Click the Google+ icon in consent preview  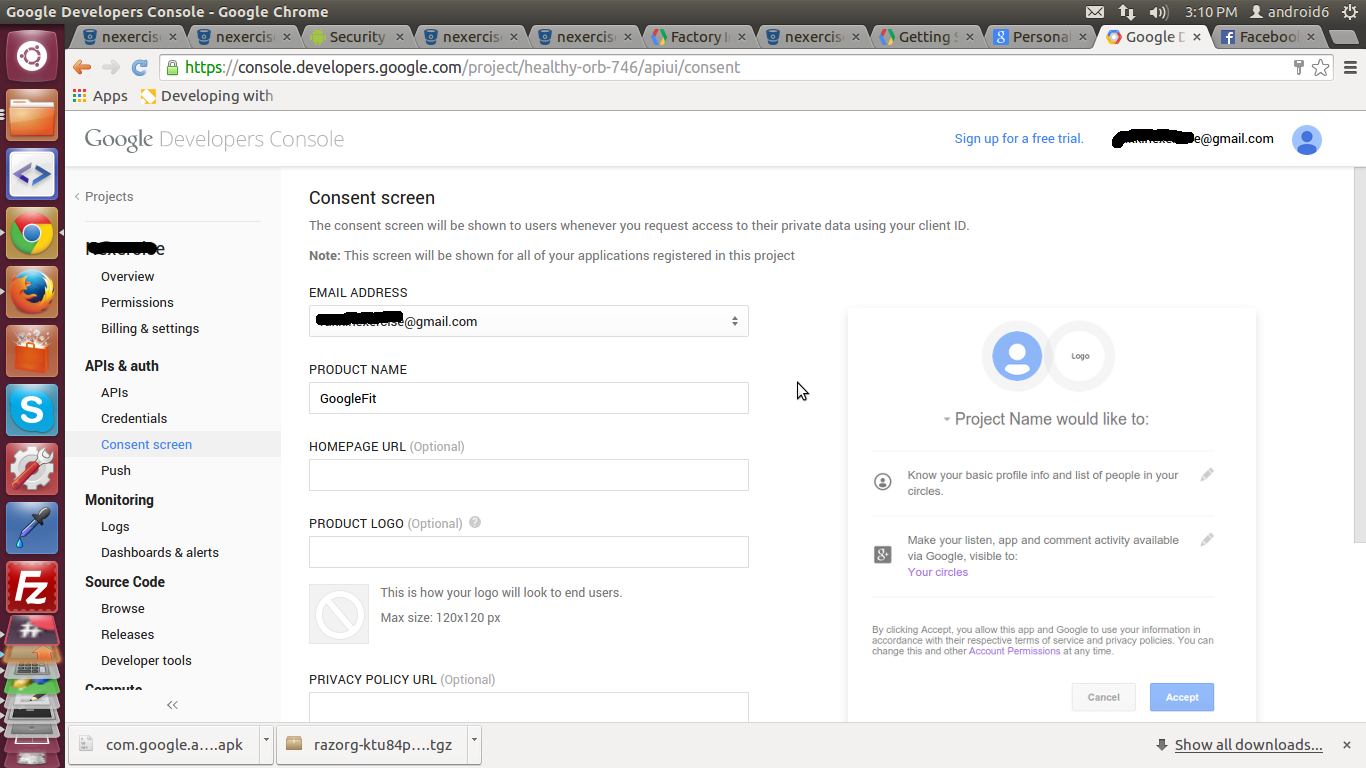pos(883,554)
